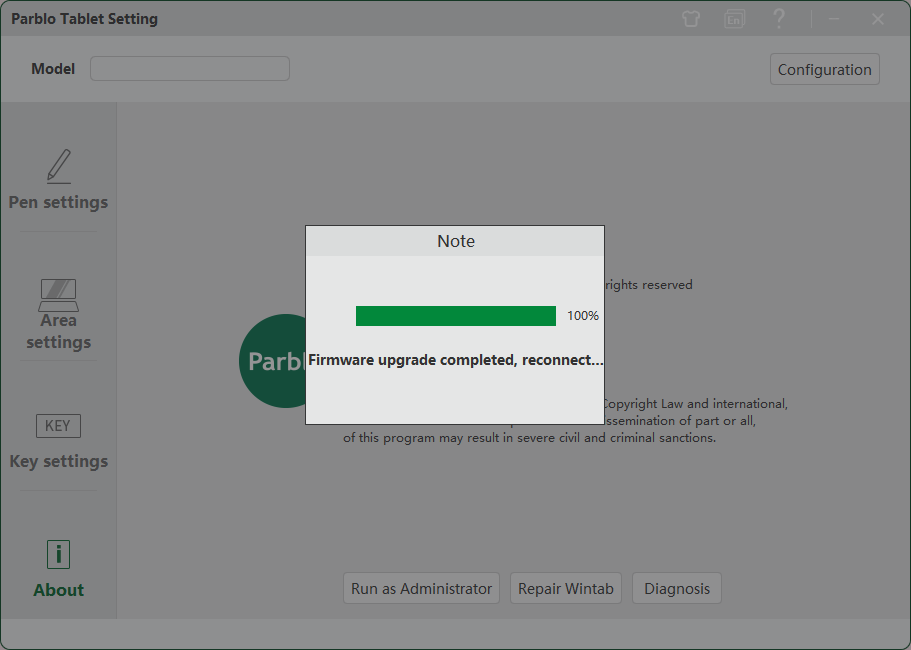Select the Area settings tablet icon
This screenshot has width=911, height=650.
[x=59, y=295]
